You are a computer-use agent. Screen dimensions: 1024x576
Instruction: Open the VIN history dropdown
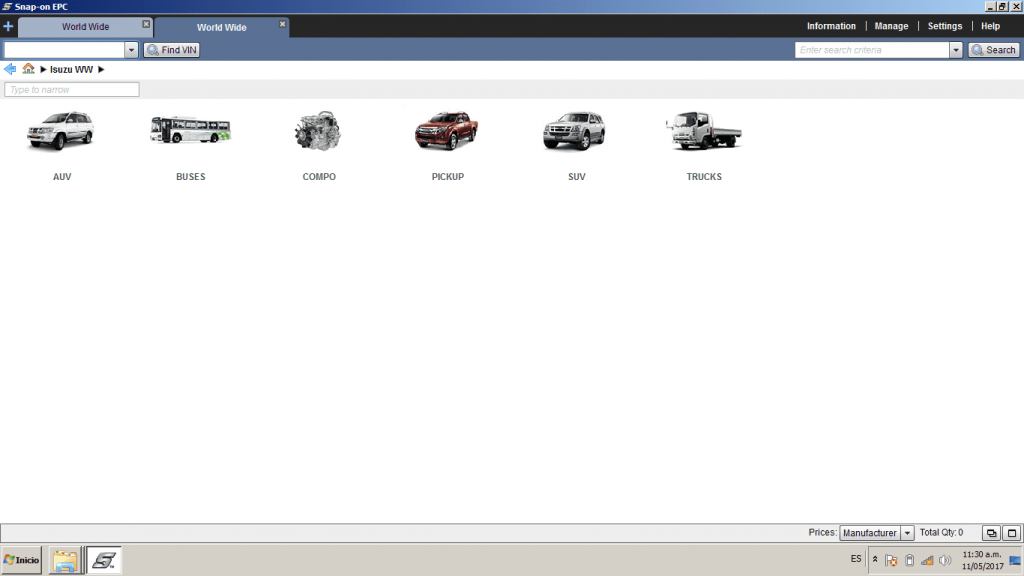pos(131,50)
